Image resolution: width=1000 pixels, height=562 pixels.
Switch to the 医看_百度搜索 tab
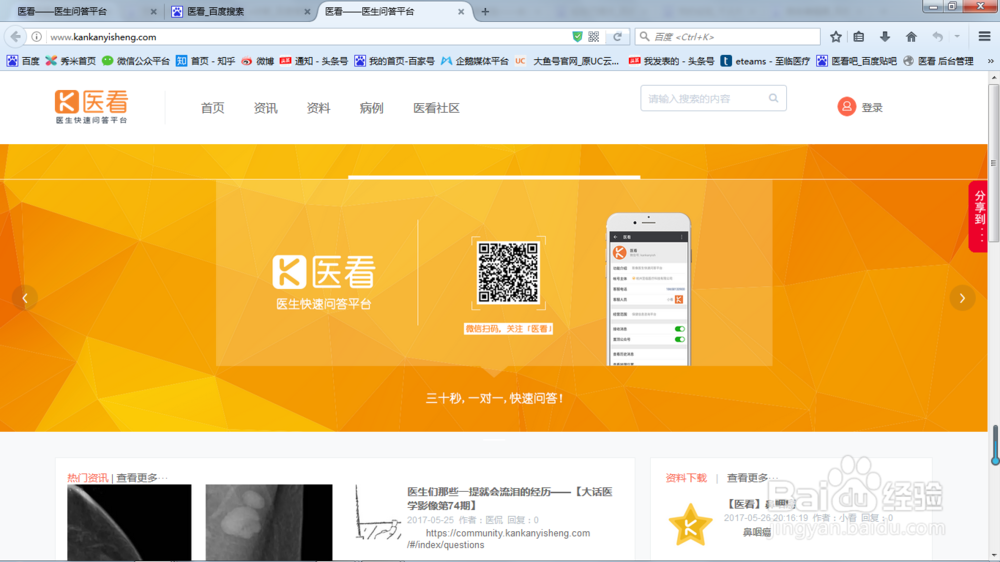tap(240, 11)
